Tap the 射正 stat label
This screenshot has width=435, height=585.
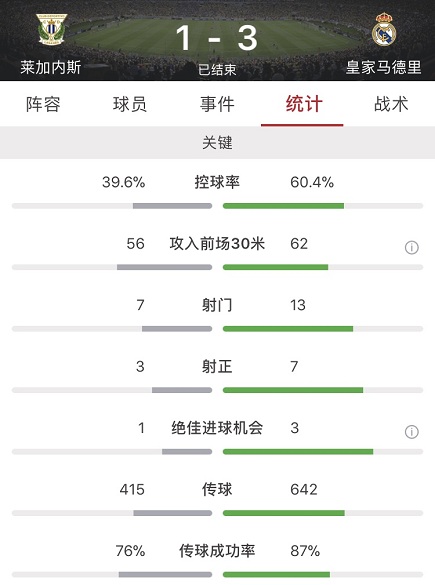point(217,366)
